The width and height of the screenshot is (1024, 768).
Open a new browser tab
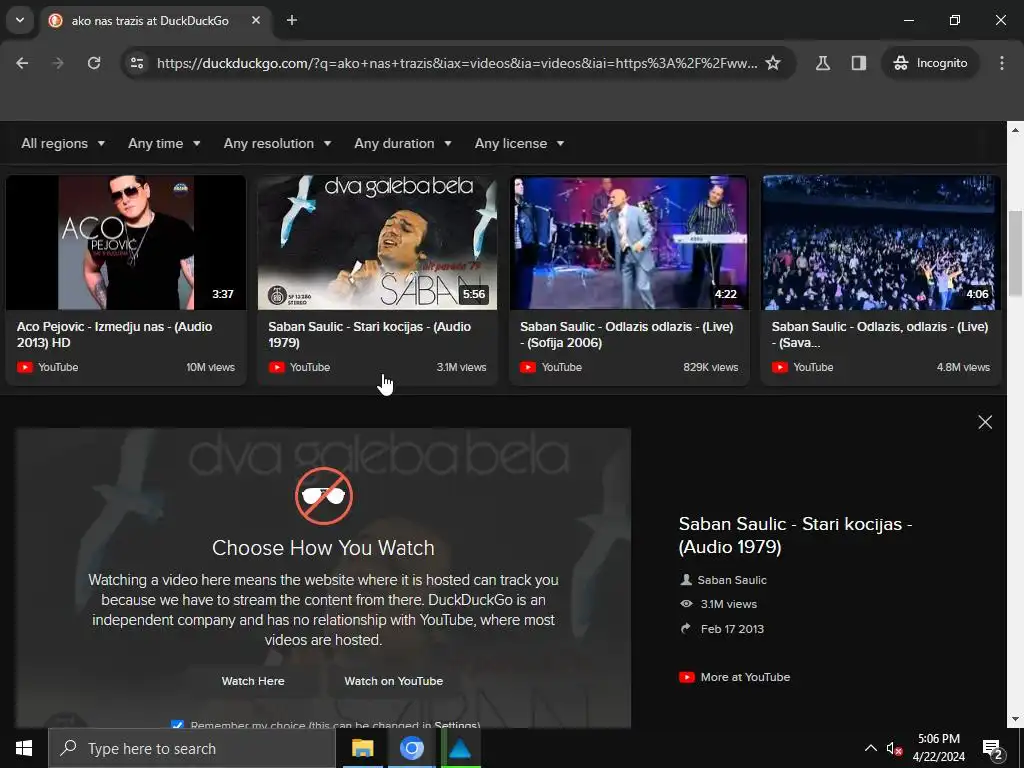click(292, 20)
